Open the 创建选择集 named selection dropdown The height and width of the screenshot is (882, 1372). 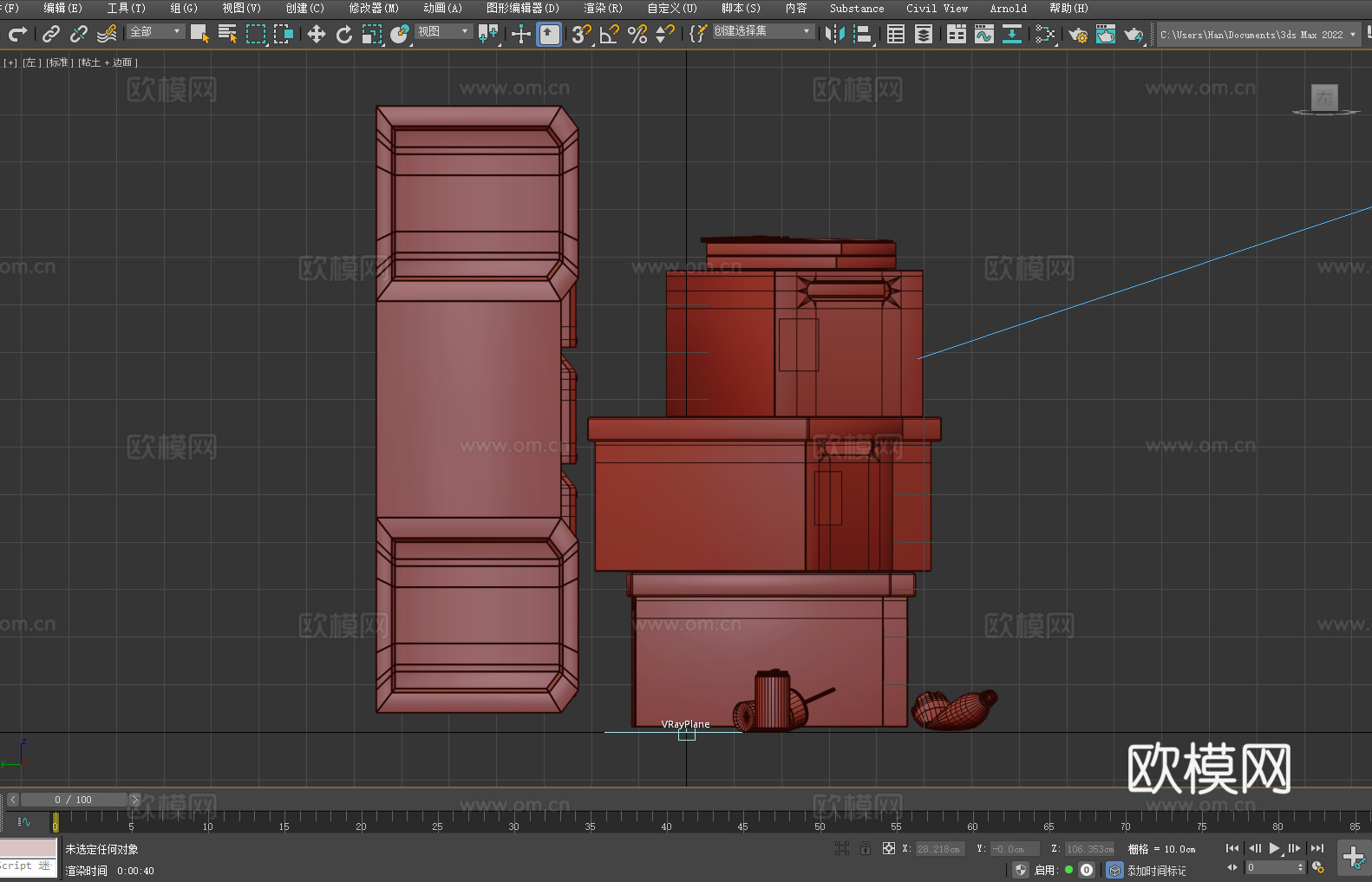click(763, 31)
